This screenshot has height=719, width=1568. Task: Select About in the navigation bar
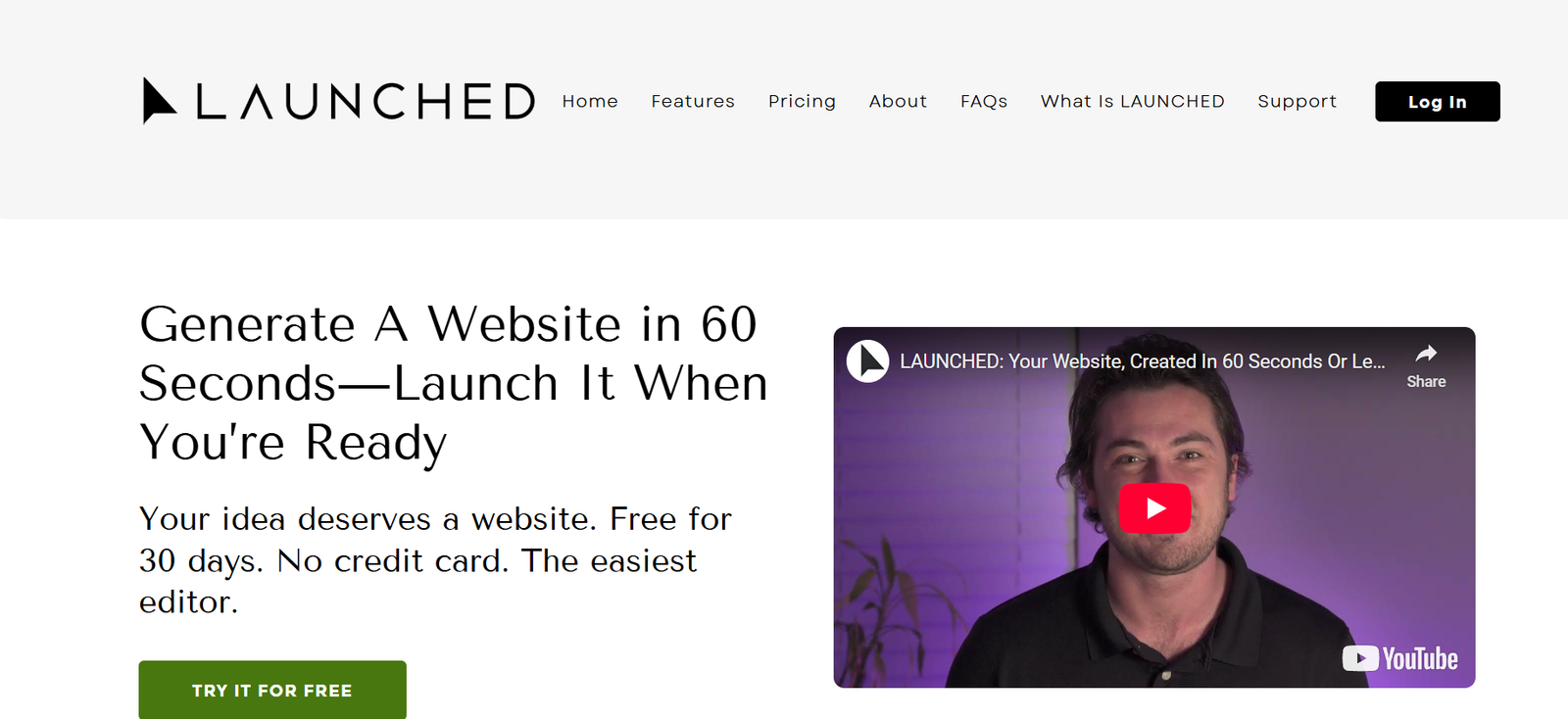(898, 101)
